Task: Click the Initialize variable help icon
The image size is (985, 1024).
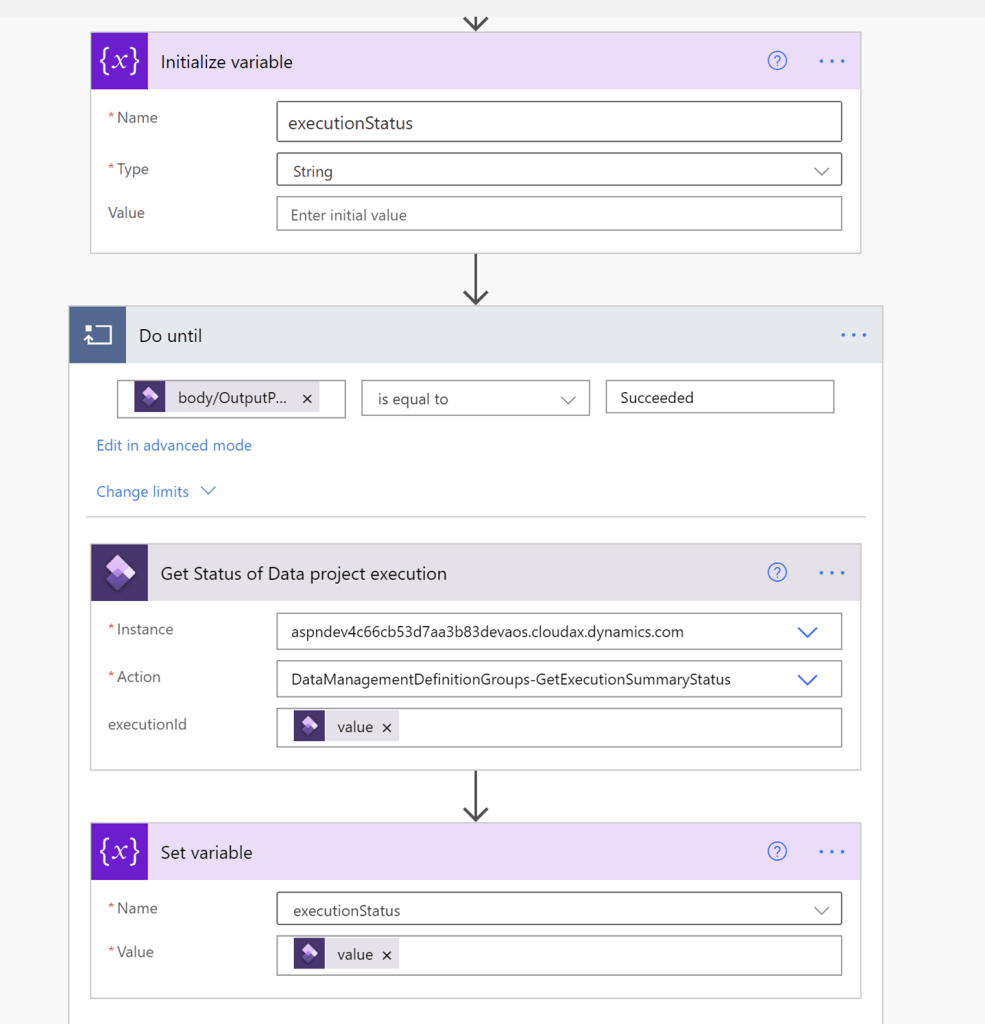Action: (777, 61)
